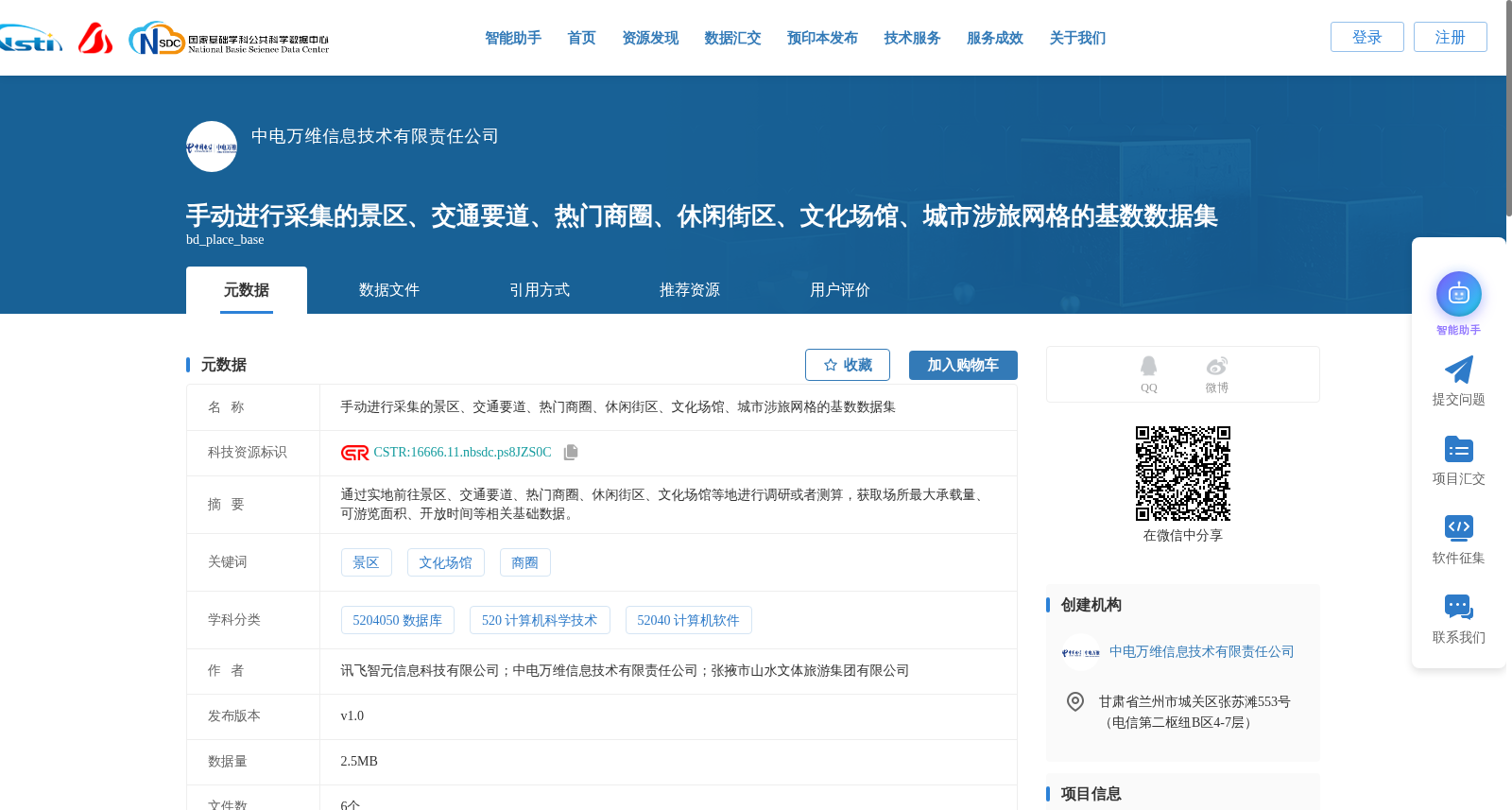Switch to the 推荐资源 tab
The image size is (1512, 810).
[x=690, y=290]
